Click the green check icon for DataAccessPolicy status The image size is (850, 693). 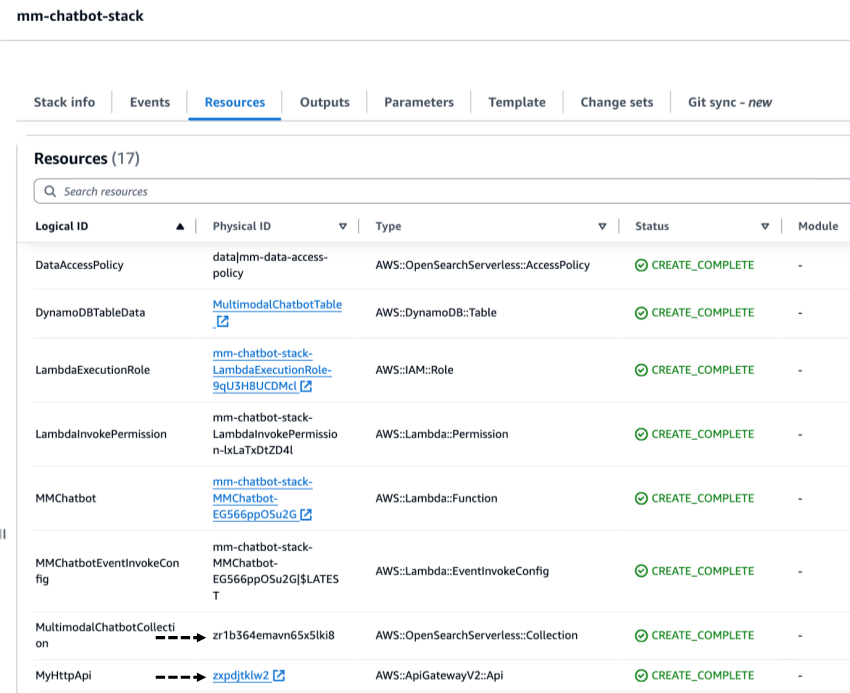pos(640,264)
